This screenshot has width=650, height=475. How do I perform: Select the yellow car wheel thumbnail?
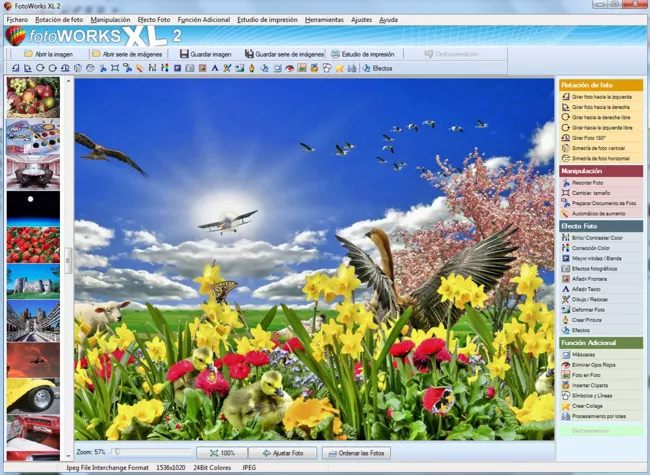pos(33,396)
